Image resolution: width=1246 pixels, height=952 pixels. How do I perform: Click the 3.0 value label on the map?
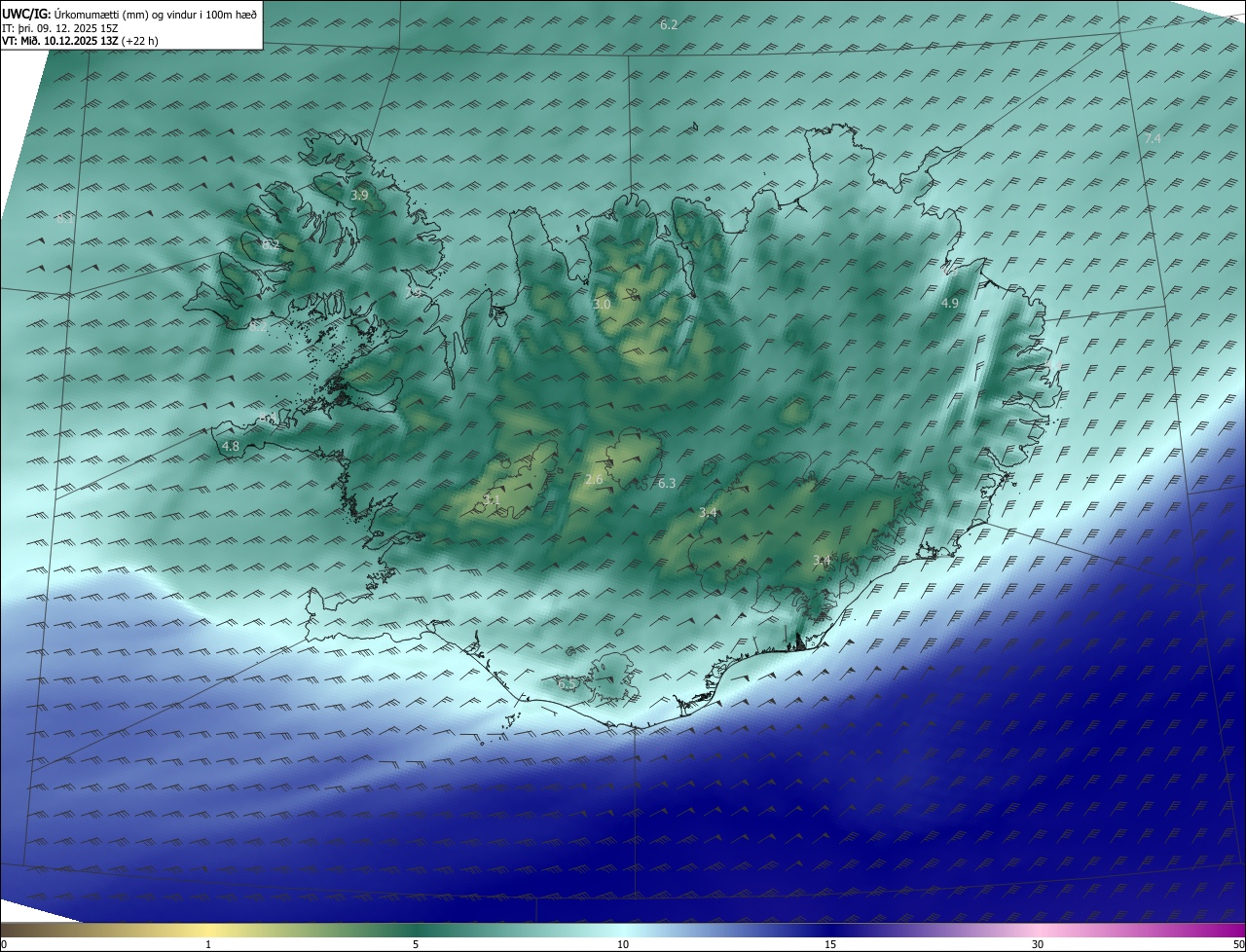(602, 304)
